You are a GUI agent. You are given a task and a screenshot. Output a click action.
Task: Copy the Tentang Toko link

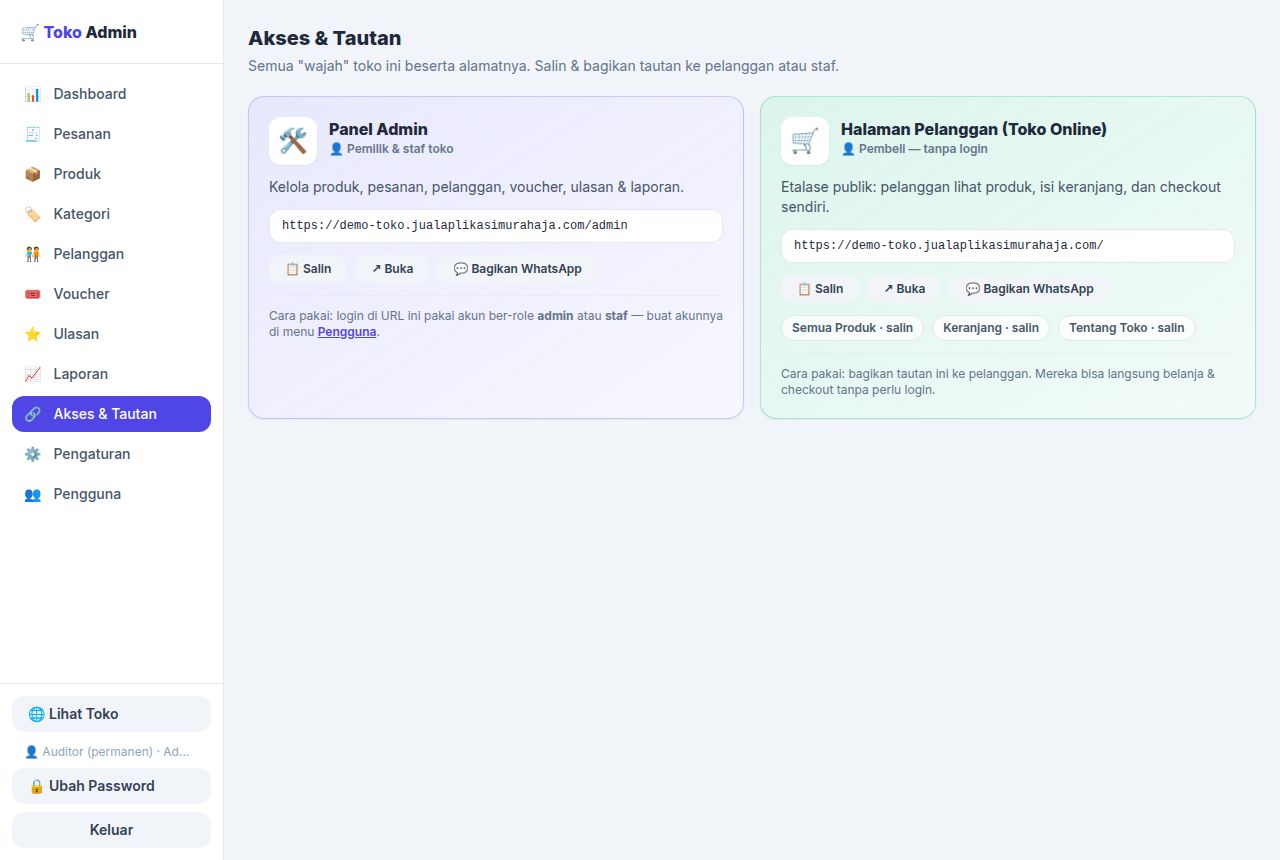click(1127, 328)
